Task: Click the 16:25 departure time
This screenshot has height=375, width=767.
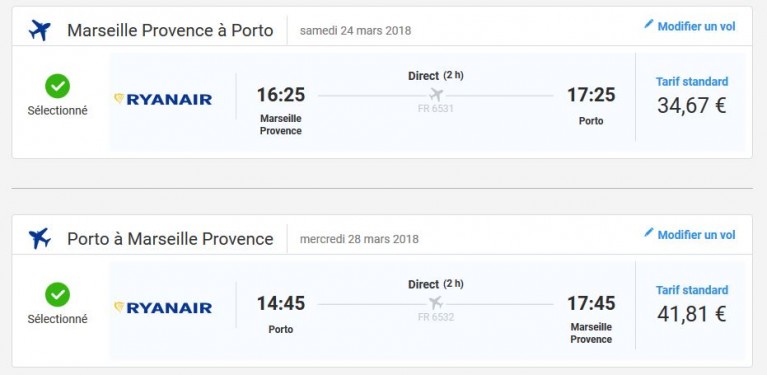Action: click(281, 95)
